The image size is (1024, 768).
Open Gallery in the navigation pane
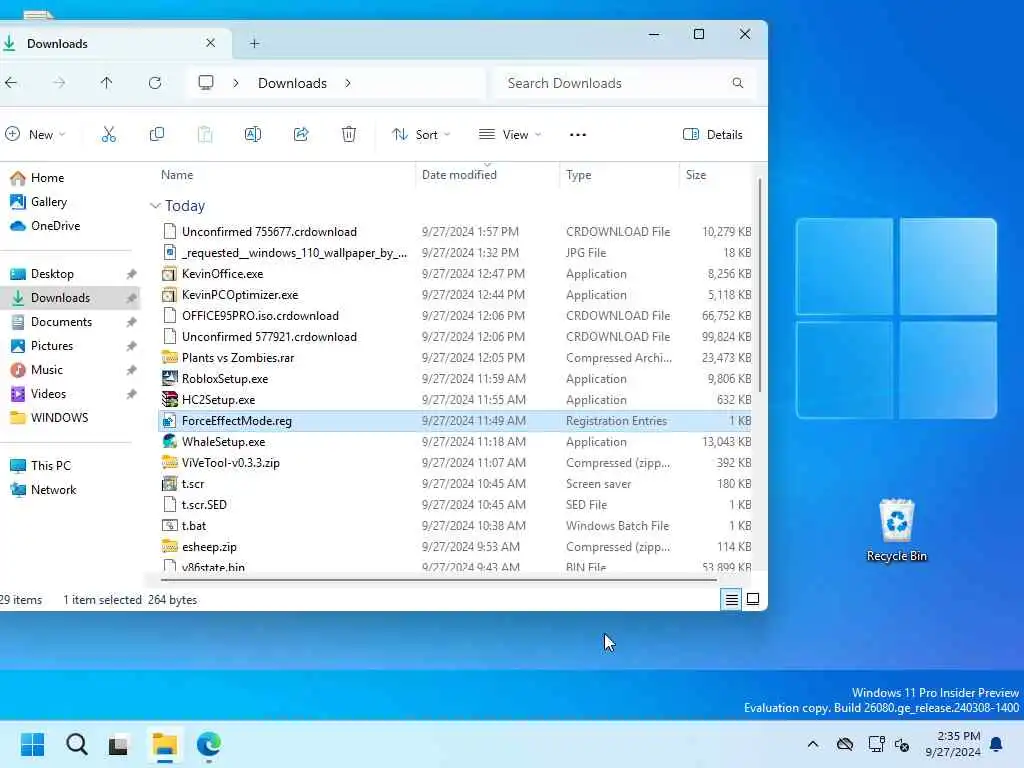tap(39, 202)
